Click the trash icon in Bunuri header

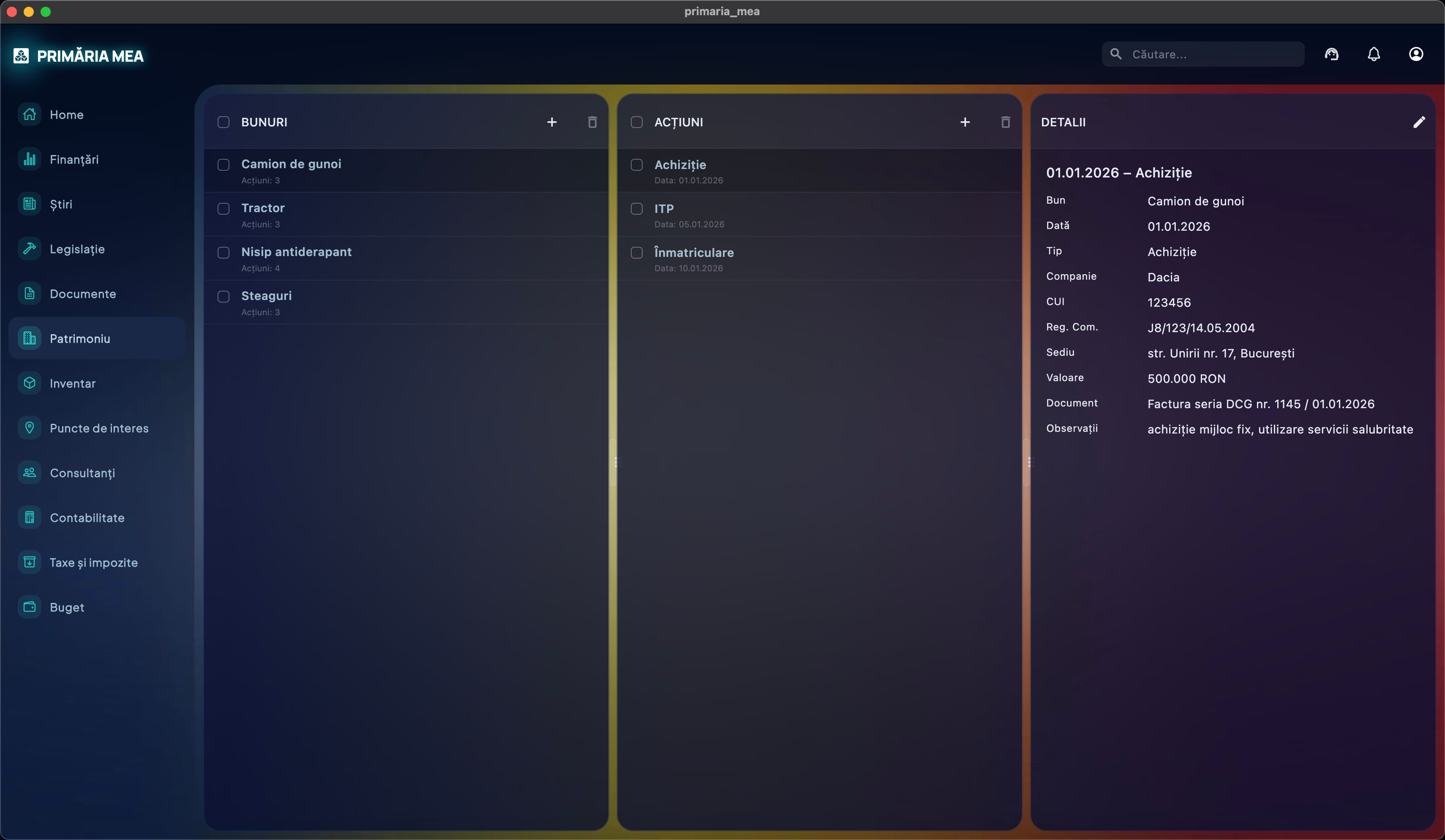pos(592,122)
